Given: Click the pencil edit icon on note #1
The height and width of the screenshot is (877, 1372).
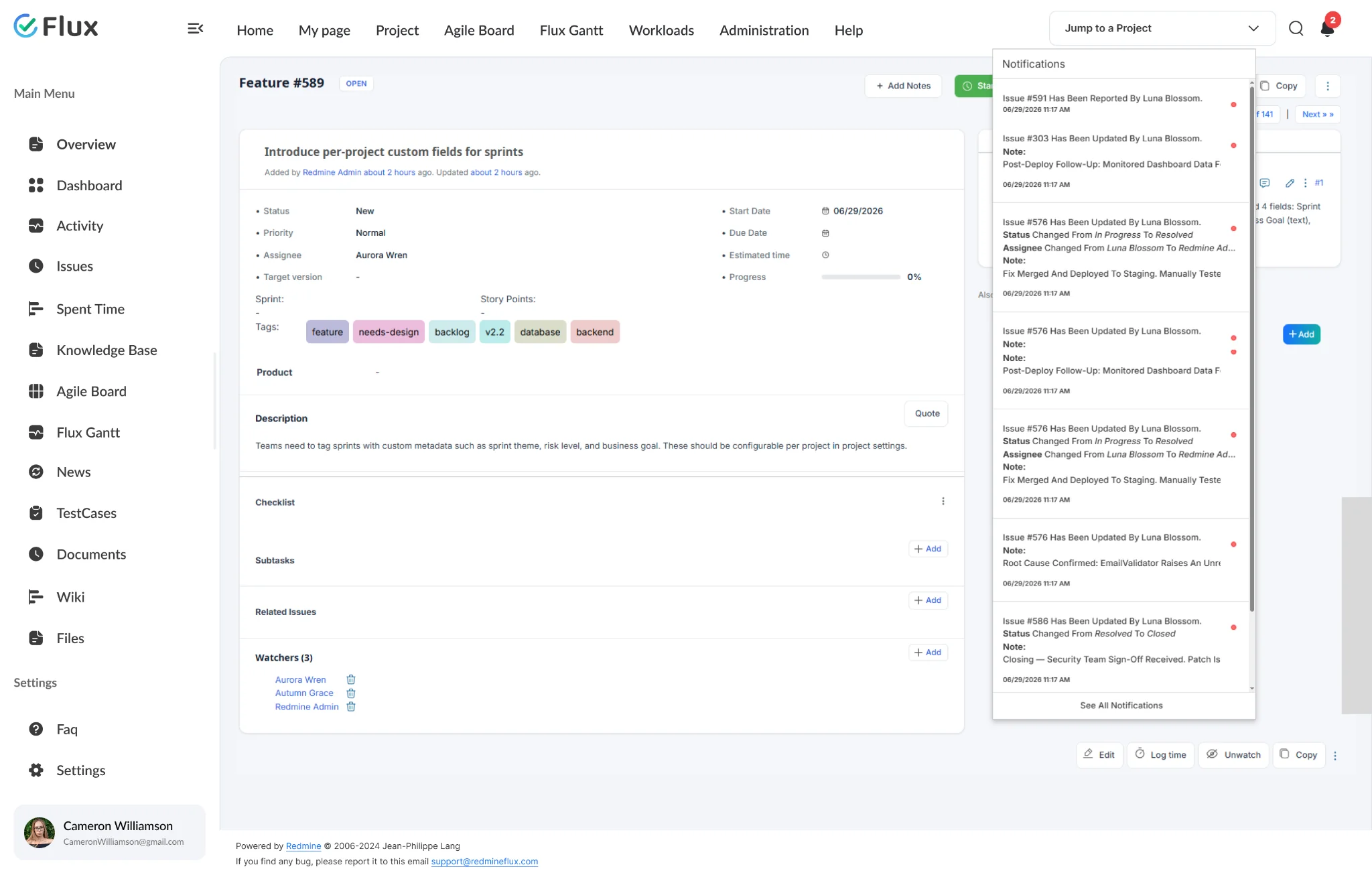Looking at the screenshot, I should [1290, 183].
